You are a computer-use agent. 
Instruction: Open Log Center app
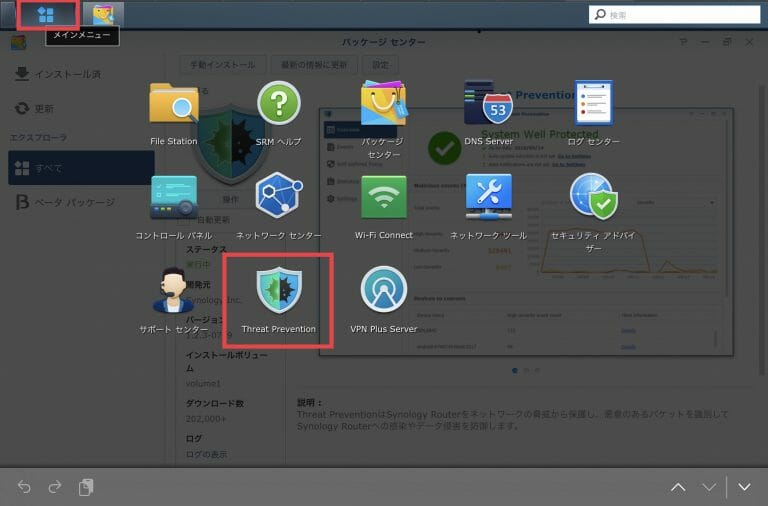[x=593, y=113]
